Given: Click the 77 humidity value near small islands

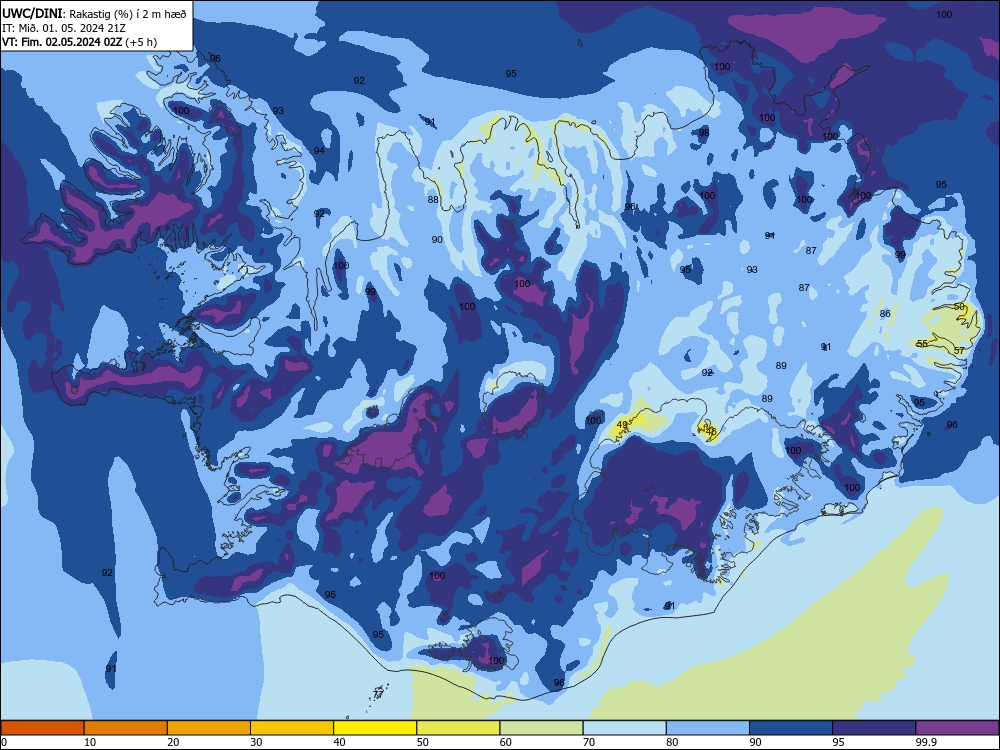Looking at the screenshot, I should tap(378, 693).
